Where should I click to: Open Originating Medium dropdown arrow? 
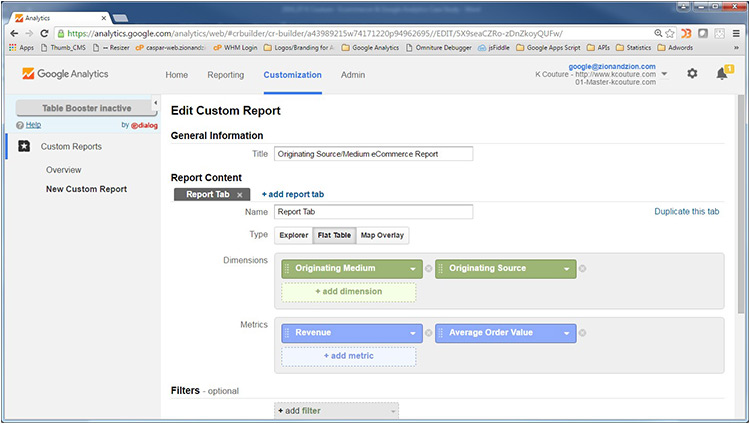[413, 269]
